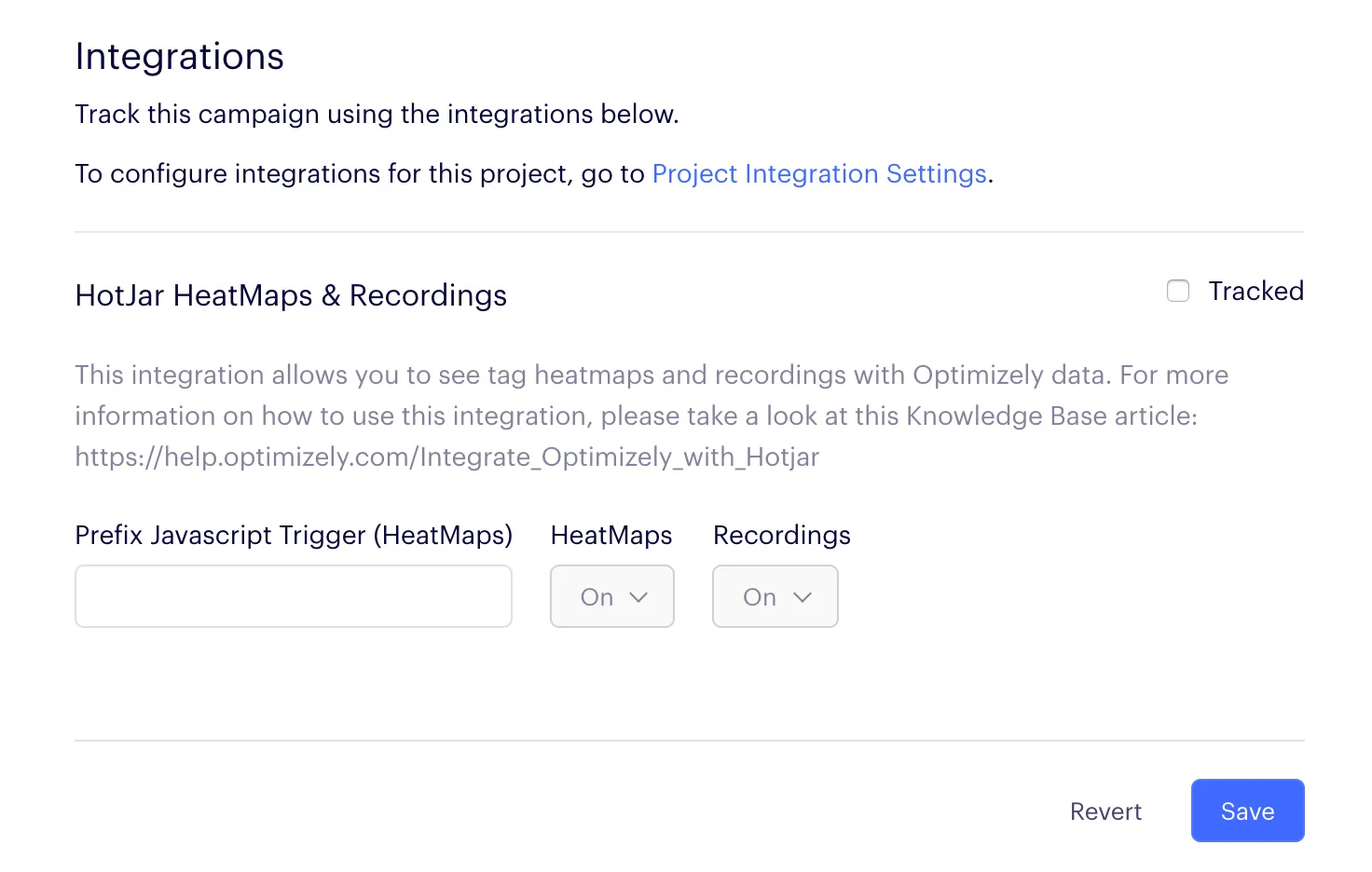This screenshot has width=1372, height=872.
Task: Focus the Prefix Javascript Trigger input field
Action: pos(294,596)
